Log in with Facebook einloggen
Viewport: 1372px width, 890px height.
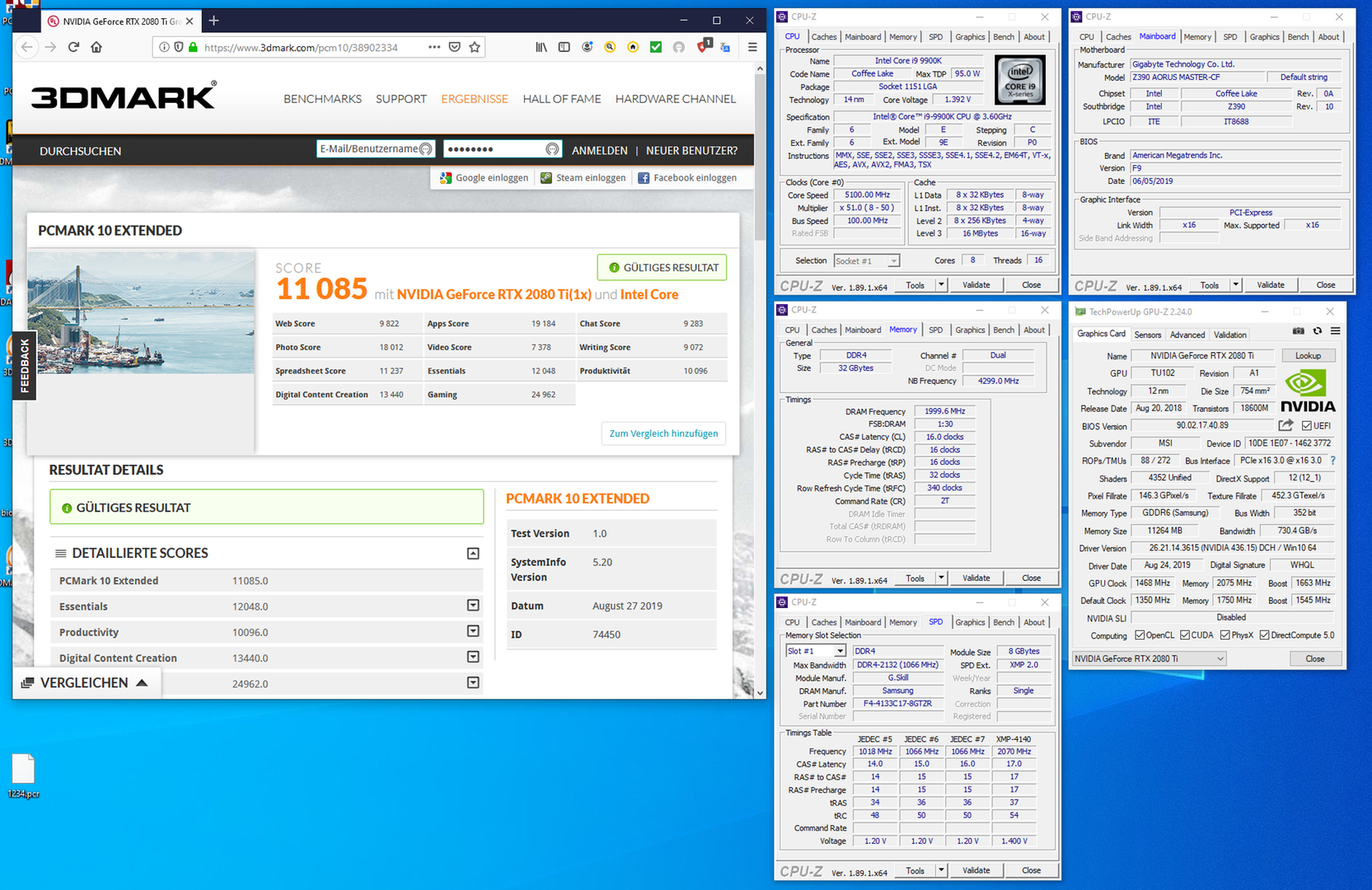687,178
